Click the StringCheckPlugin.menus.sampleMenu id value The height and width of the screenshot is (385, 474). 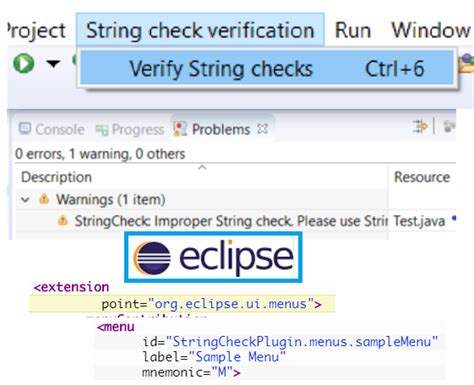(x=302, y=342)
